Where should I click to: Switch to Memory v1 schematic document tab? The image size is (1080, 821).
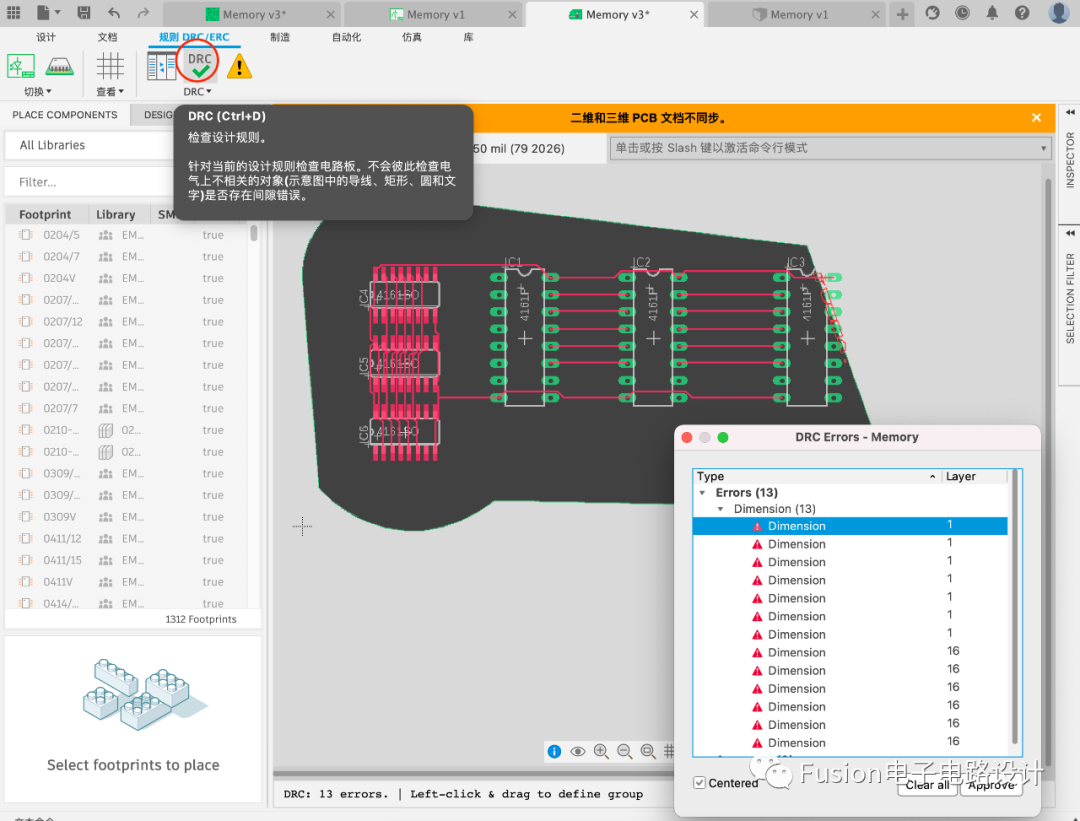435,14
